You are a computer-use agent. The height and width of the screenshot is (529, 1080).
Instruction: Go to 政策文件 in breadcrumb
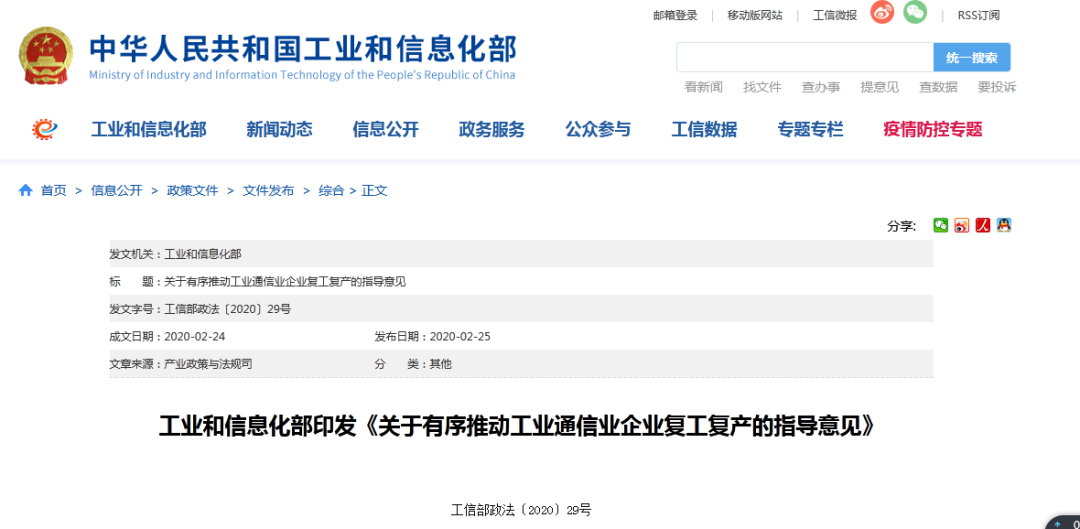tap(192, 190)
